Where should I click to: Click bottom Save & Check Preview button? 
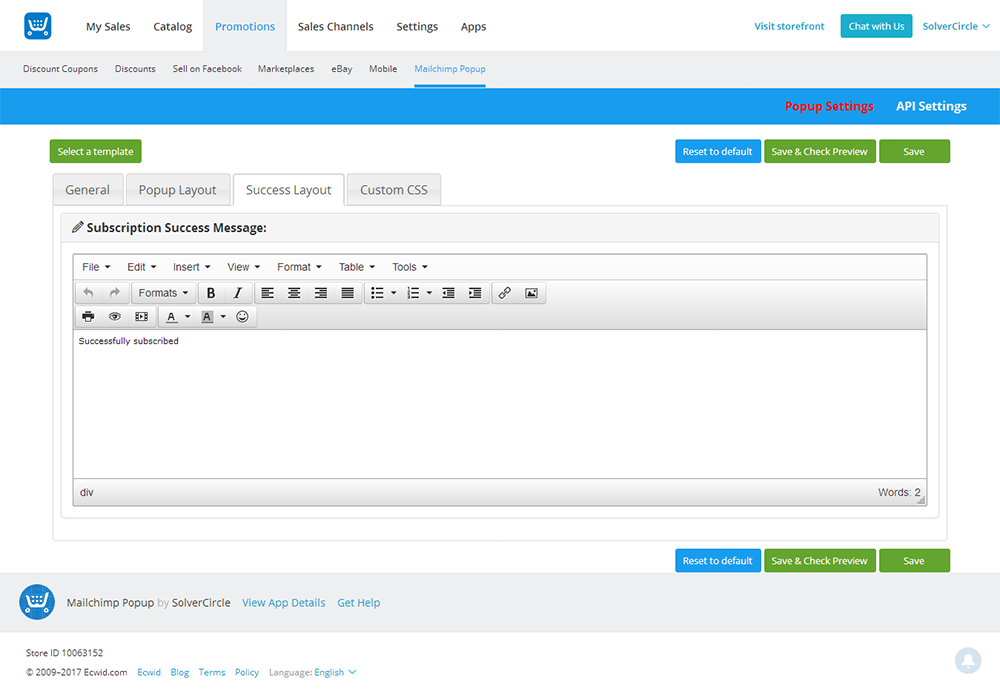tap(820, 560)
